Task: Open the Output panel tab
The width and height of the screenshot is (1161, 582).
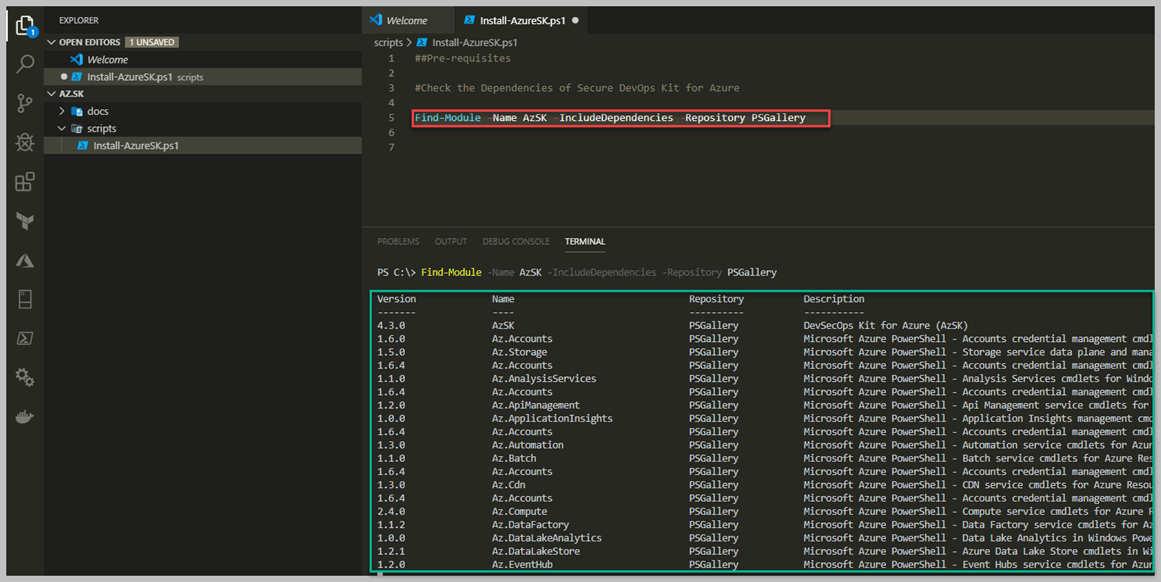Action: click(450, 241)
